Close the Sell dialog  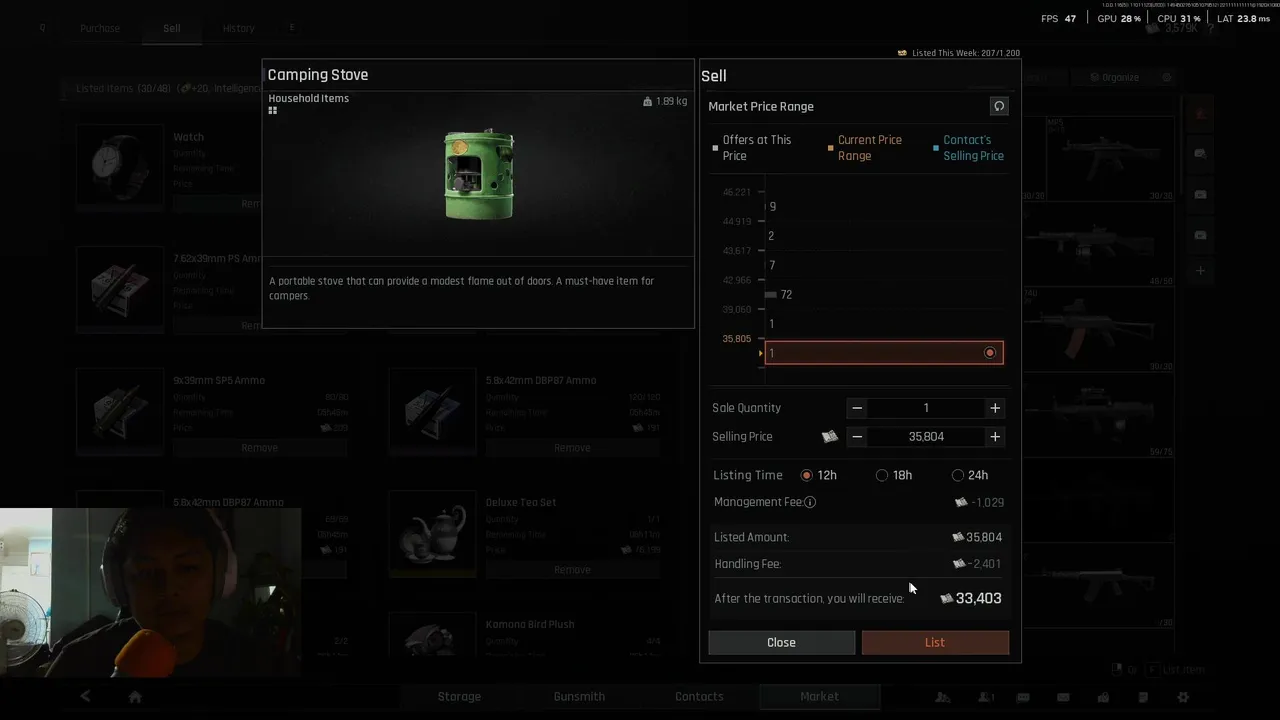781,642
